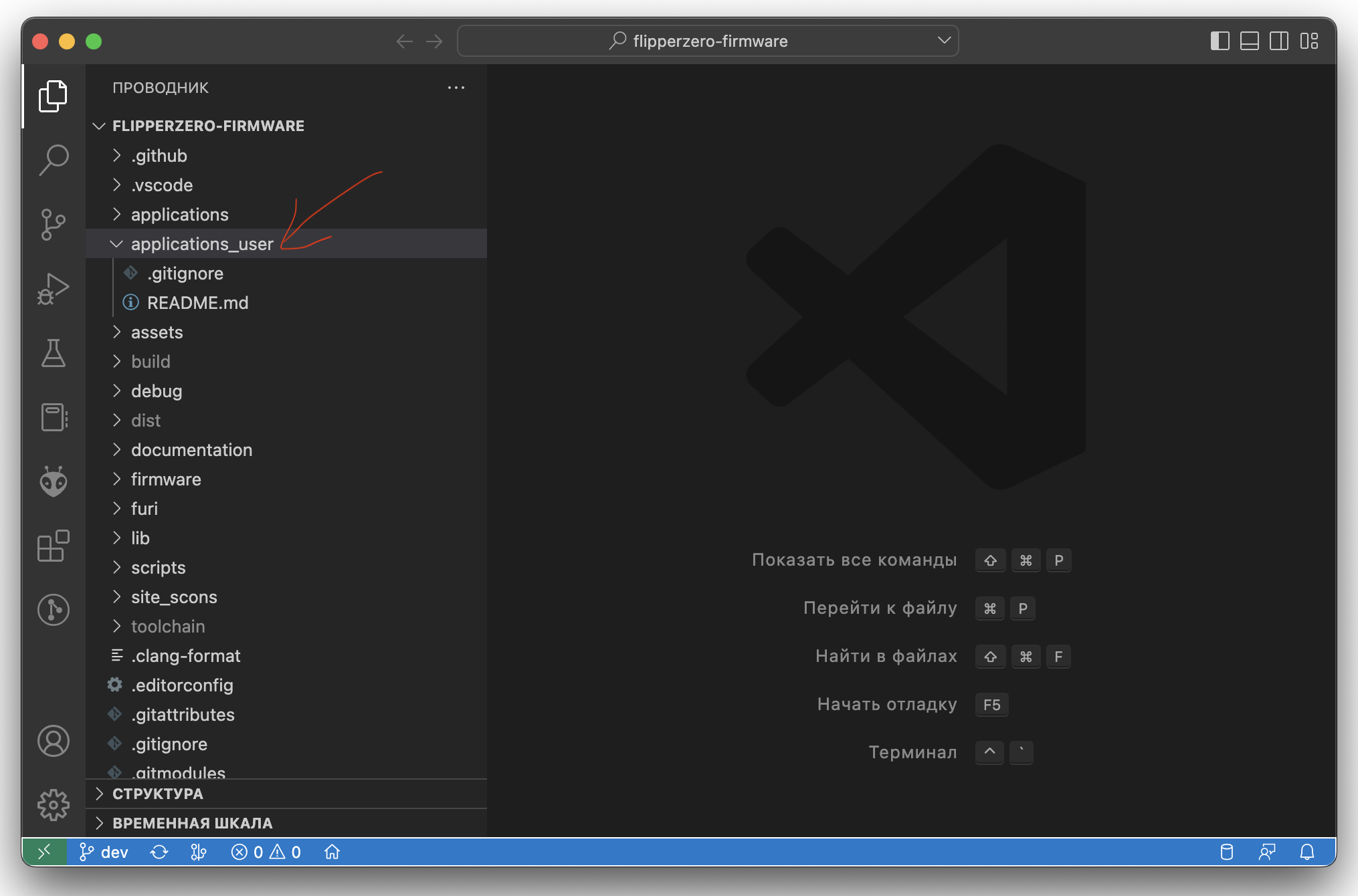The height and width of the screenshot is (896, 1358).
Task: Open .gitignore inside applications_user
Action: (286, 273)
